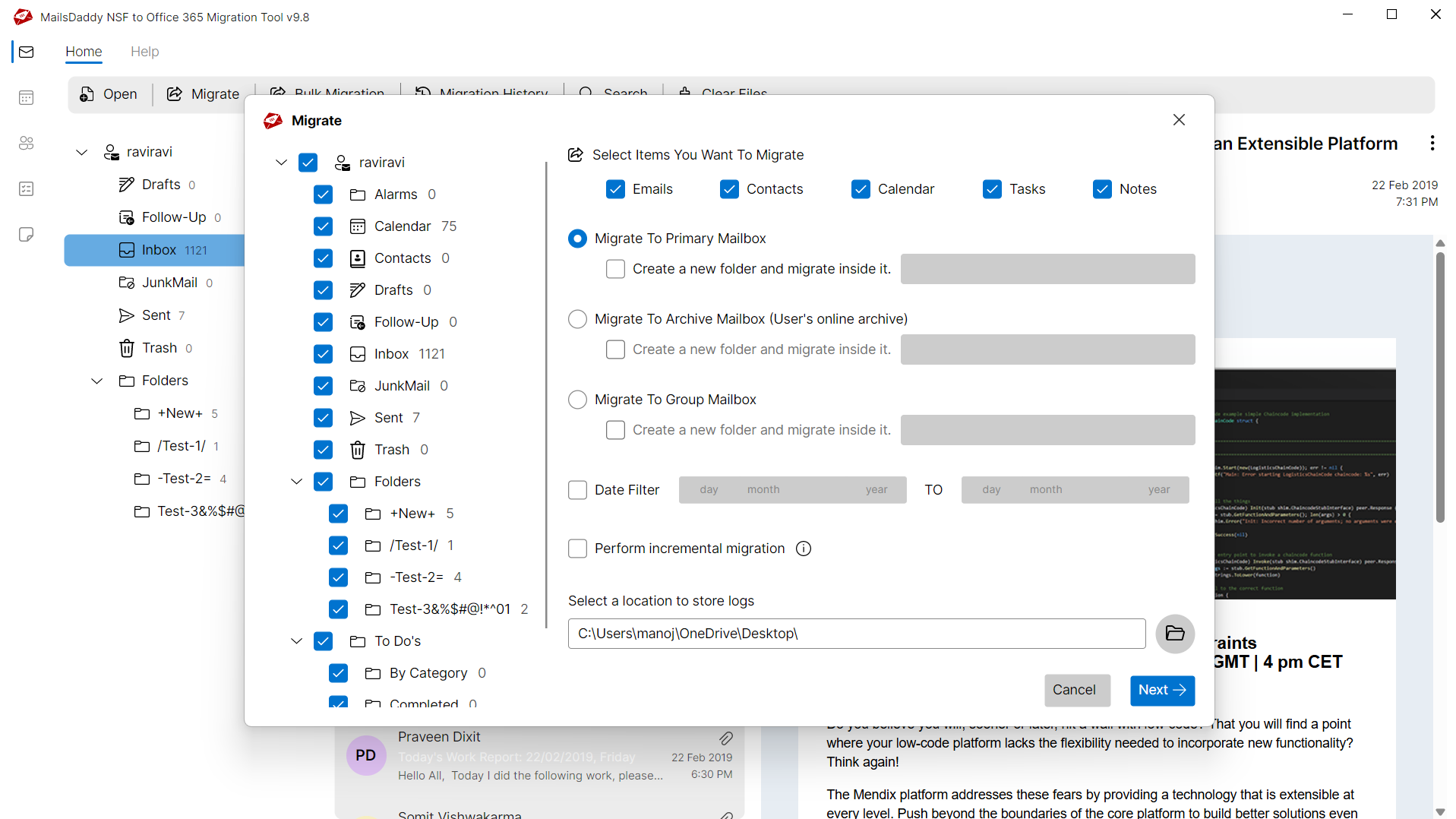The height and width of the screenshot is (819, 1456).
Task: Click the Trash bin icon in dialog tree
Action: click(x=358, y=450)
